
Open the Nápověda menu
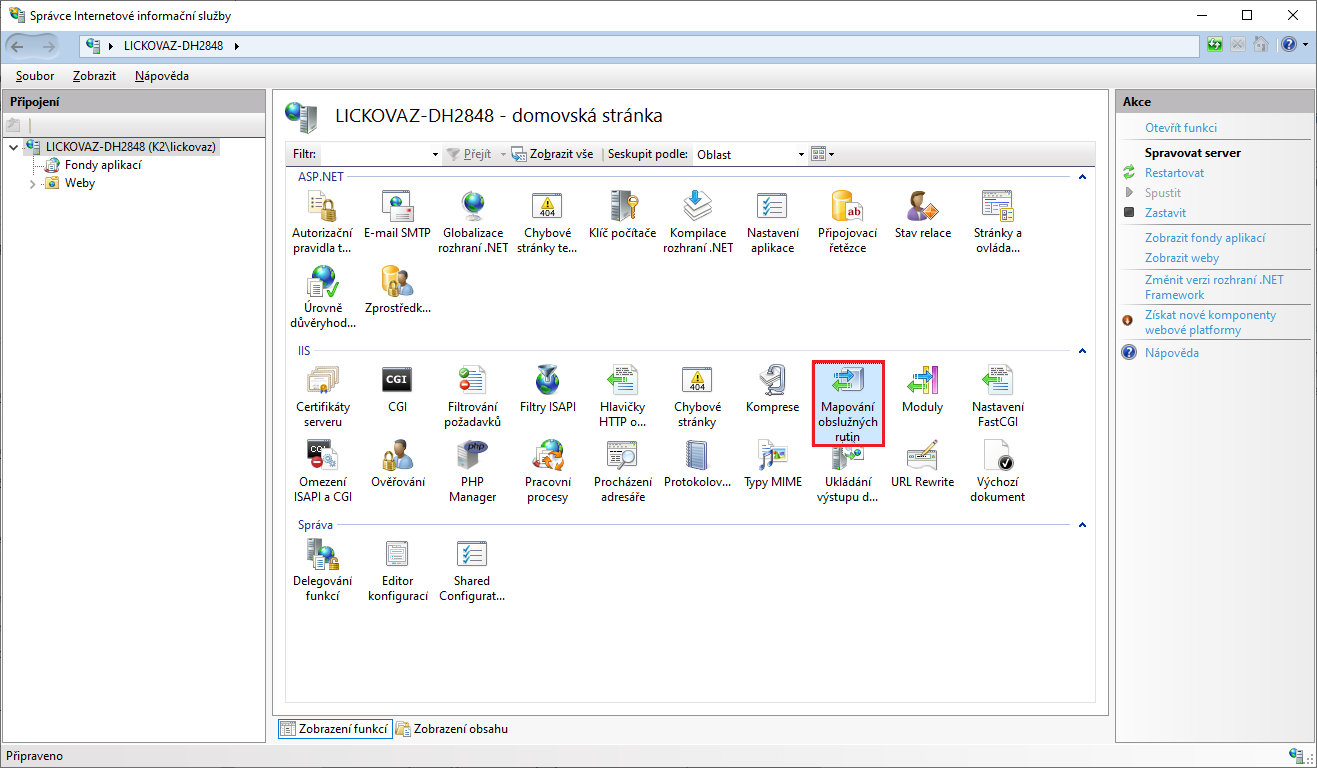pyautogui.click(x=162, y=76)
